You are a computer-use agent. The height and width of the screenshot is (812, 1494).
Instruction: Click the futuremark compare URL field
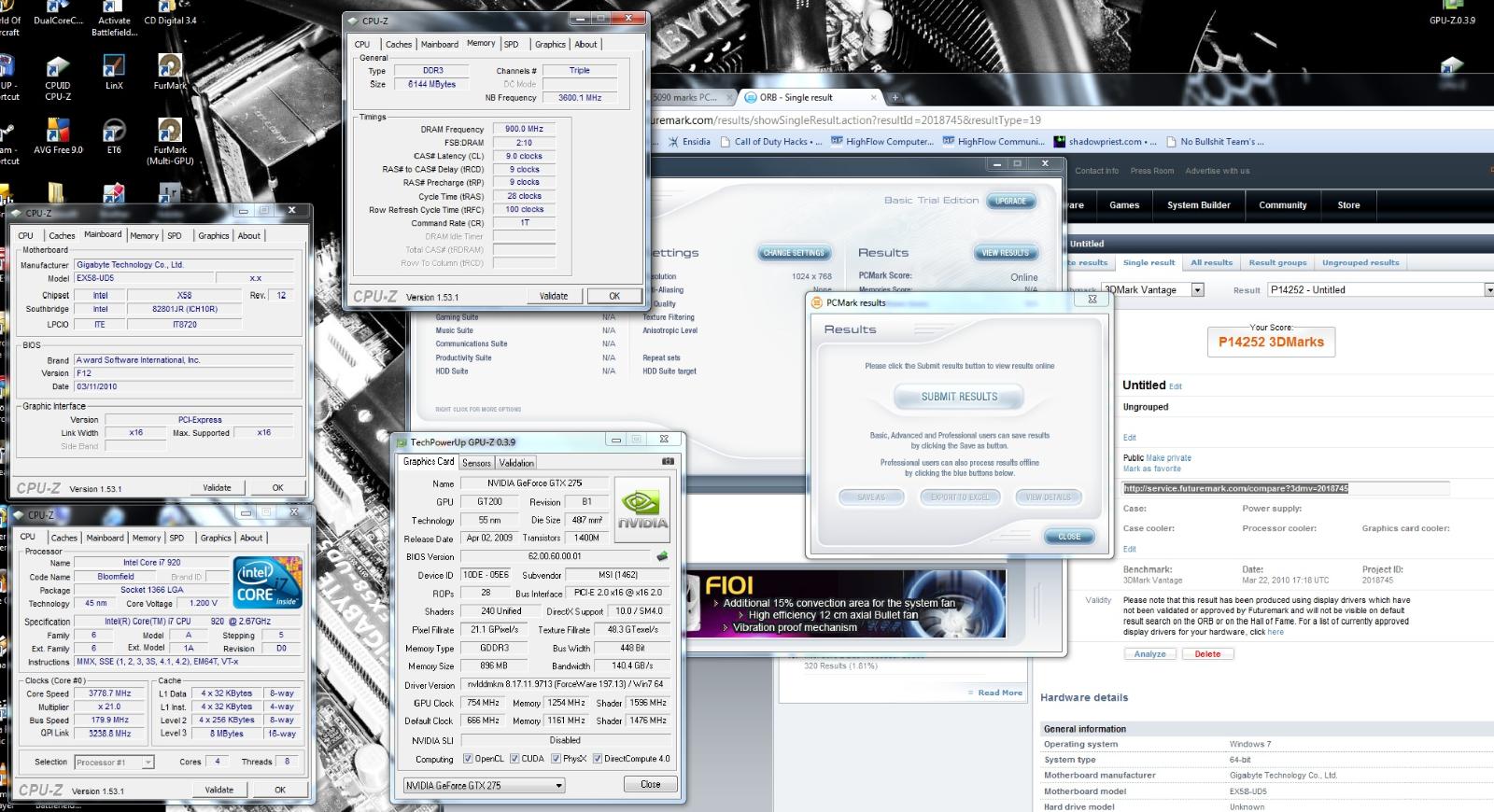[x=1286, y=488]
